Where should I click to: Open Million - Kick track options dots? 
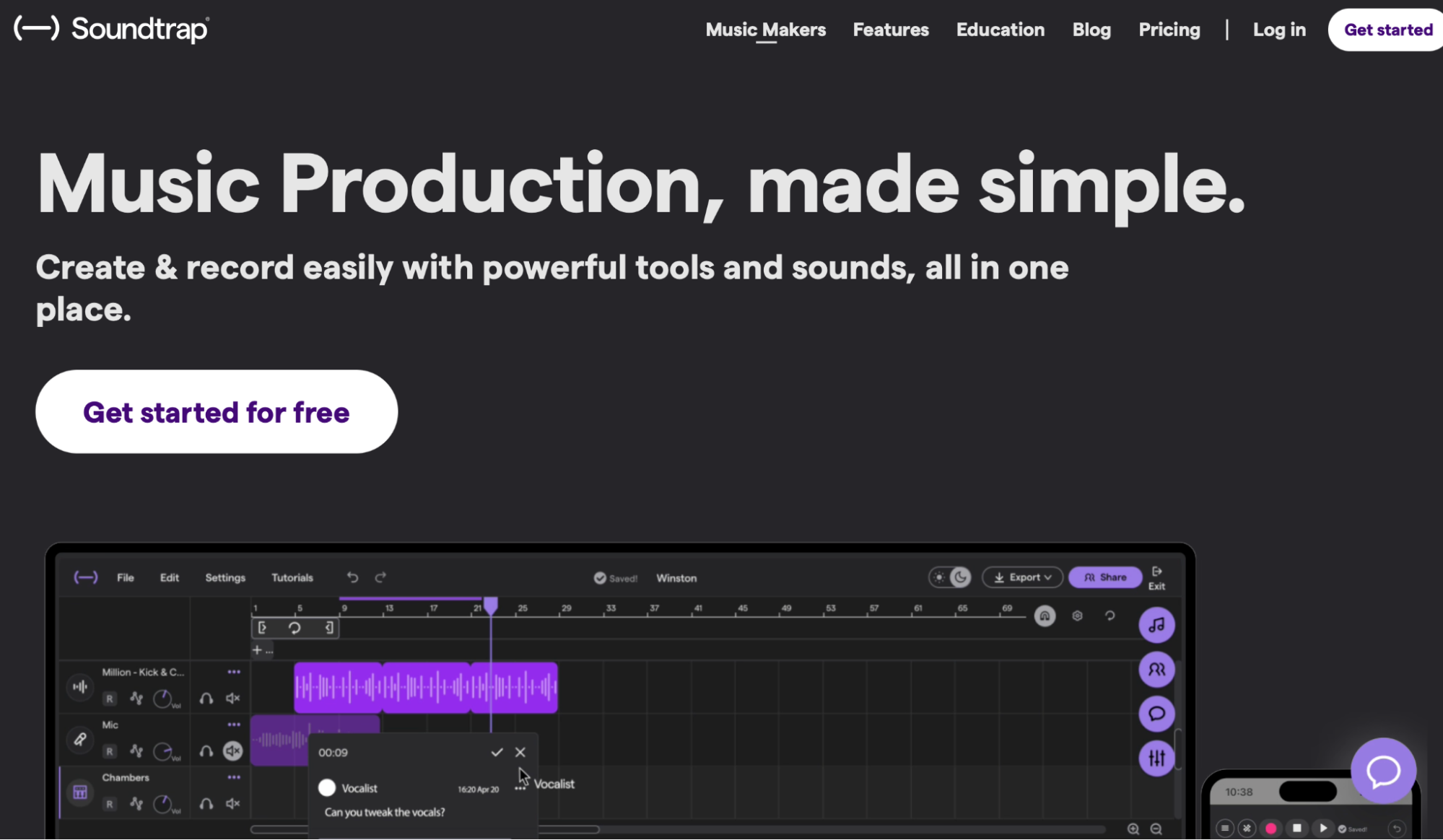tap(234, 672)
